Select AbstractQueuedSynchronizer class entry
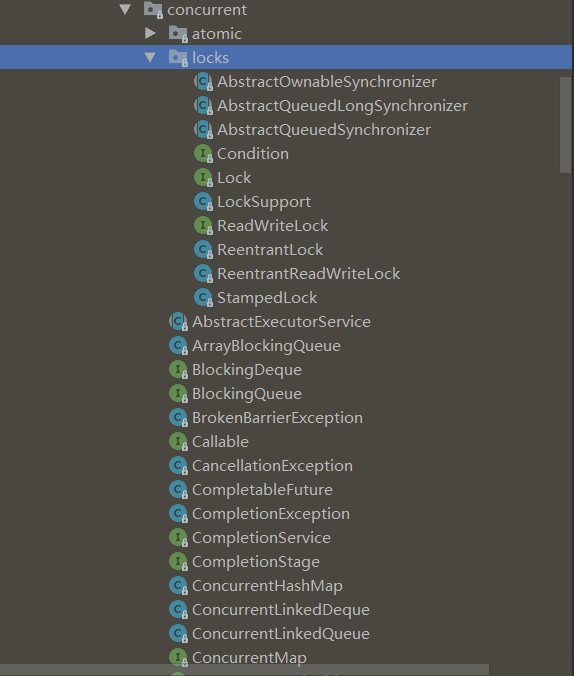 pyautogui.click(x=324, y=130)
